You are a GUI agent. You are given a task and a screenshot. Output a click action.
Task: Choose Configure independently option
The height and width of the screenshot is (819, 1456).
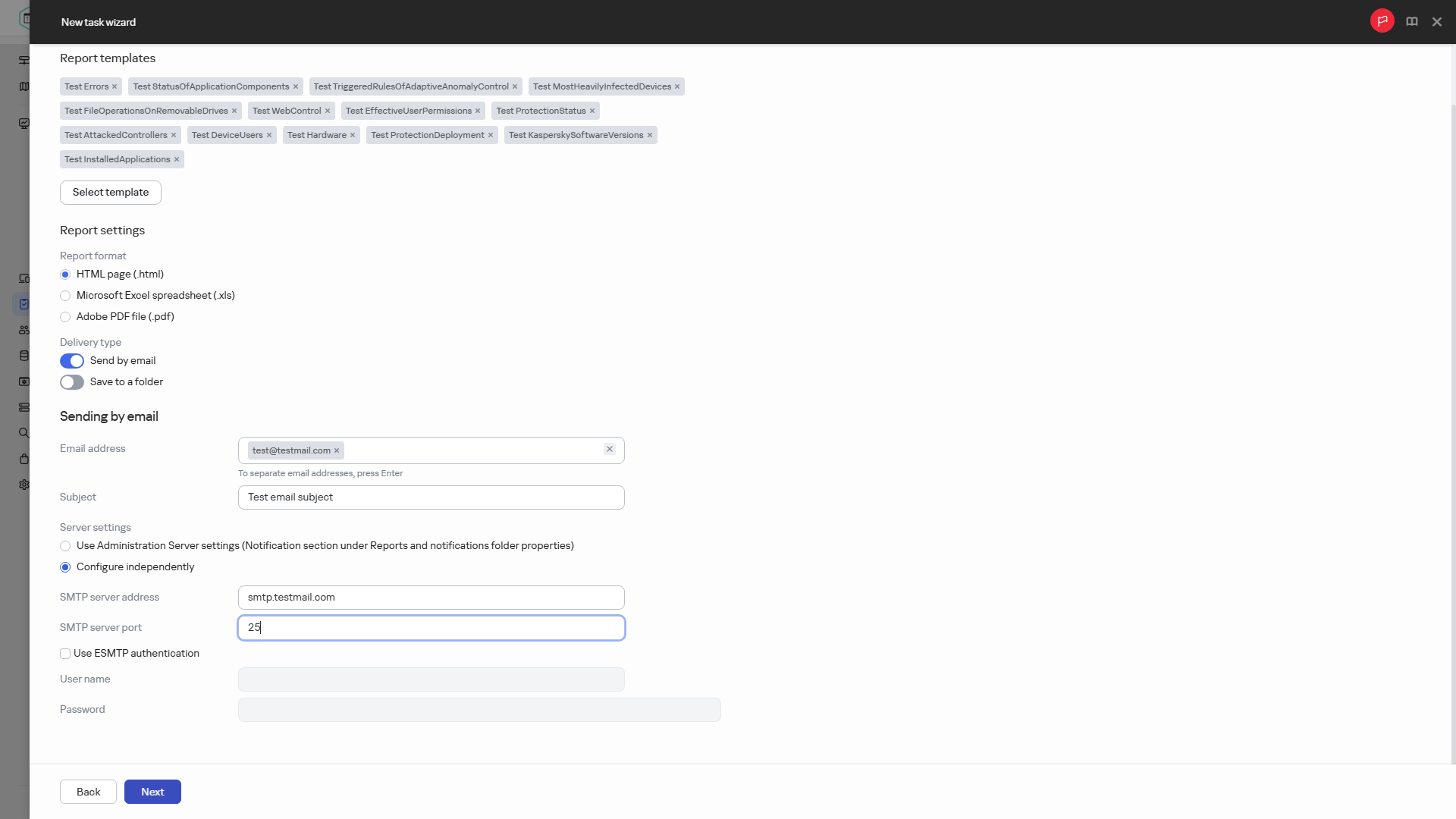coord(65,567)
